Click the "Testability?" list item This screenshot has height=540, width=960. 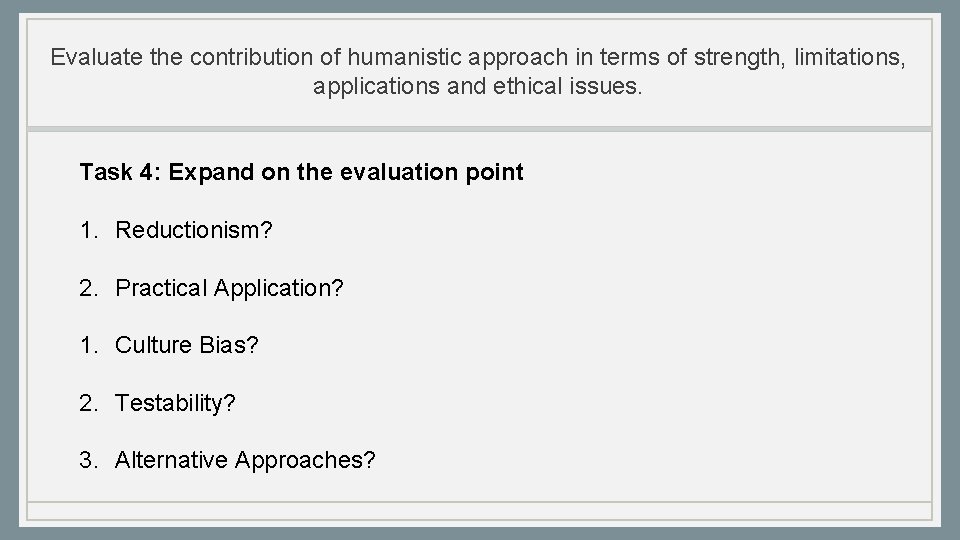pos(175,403)
